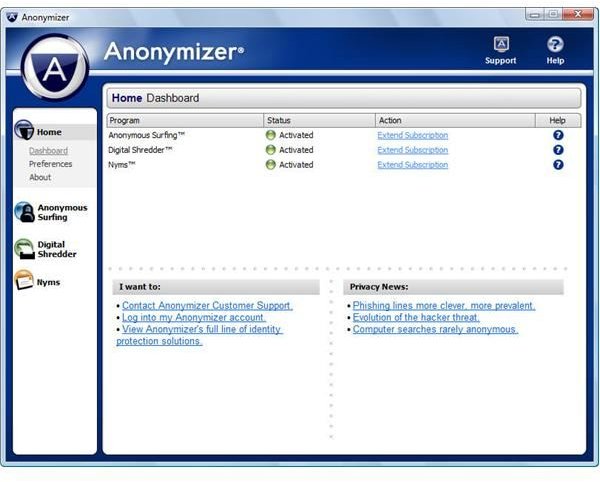Screen dimensions: 600x482
Task: Sort by the Action column header
Action: coord(455,120)
